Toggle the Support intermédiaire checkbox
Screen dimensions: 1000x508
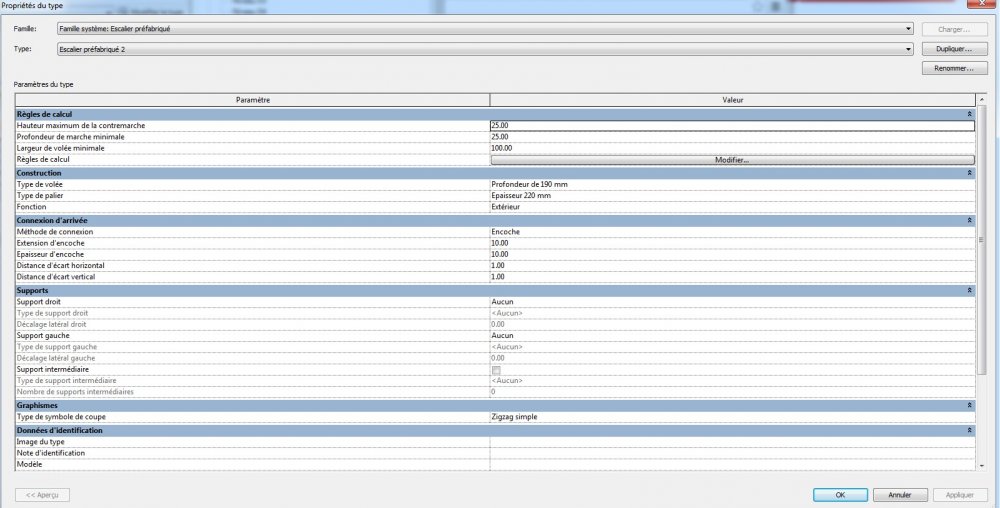[x=496, y=370]
